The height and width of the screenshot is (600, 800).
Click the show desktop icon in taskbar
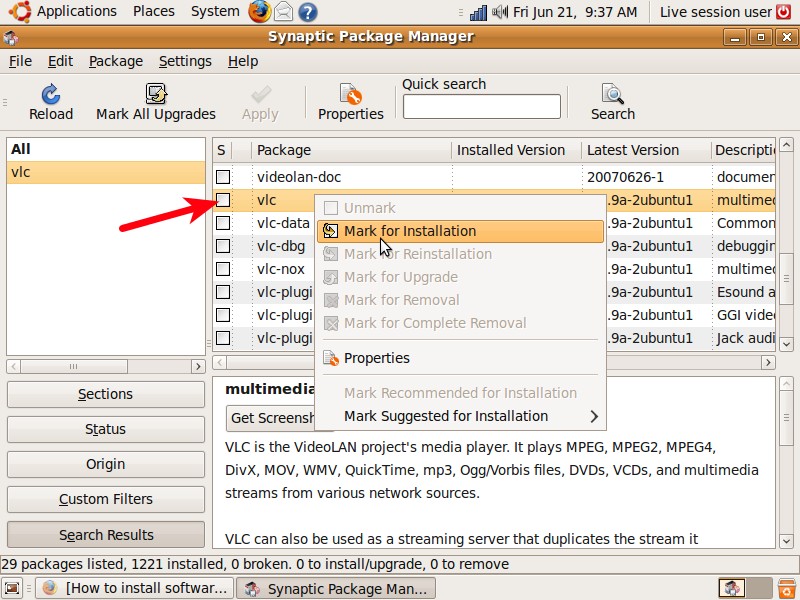click(12, 588)
